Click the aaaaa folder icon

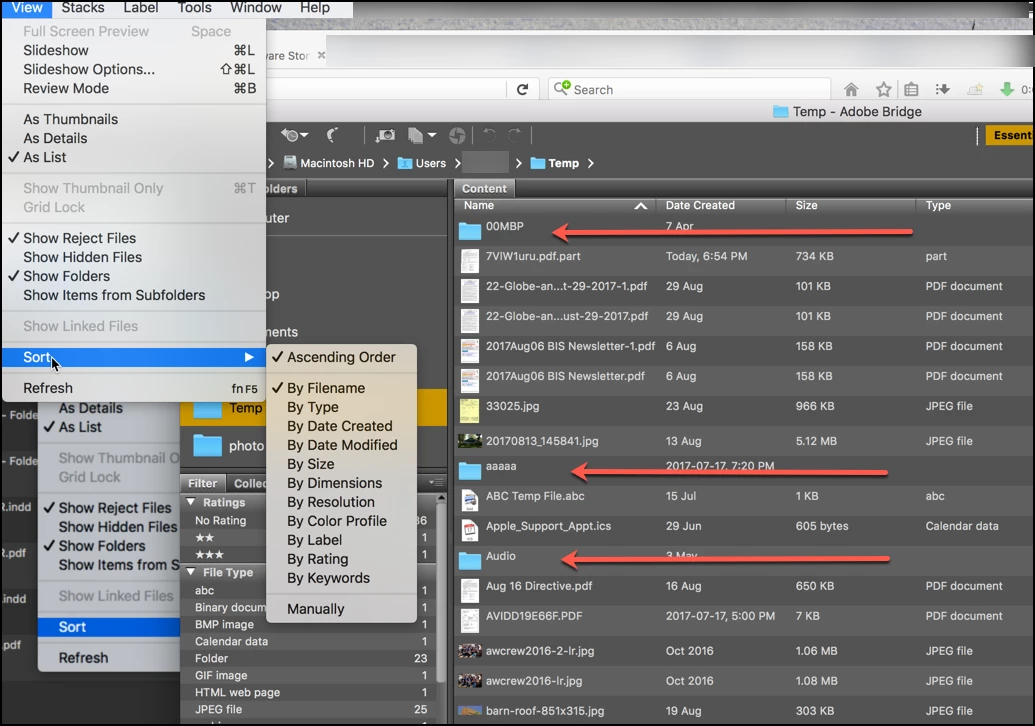click(470, 470)
